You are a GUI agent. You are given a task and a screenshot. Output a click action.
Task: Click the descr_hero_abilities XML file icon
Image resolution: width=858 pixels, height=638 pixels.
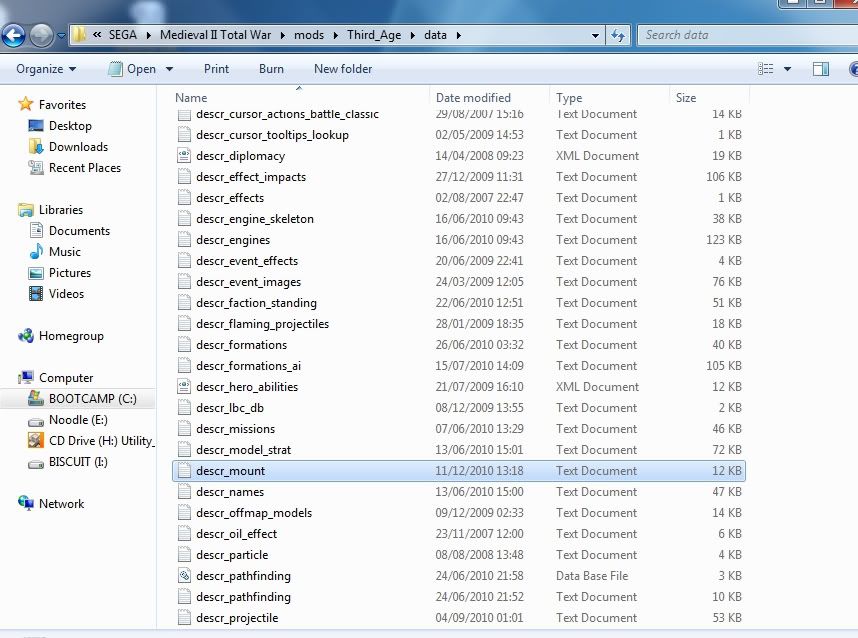pyautogui.click(x=183, y=387)
